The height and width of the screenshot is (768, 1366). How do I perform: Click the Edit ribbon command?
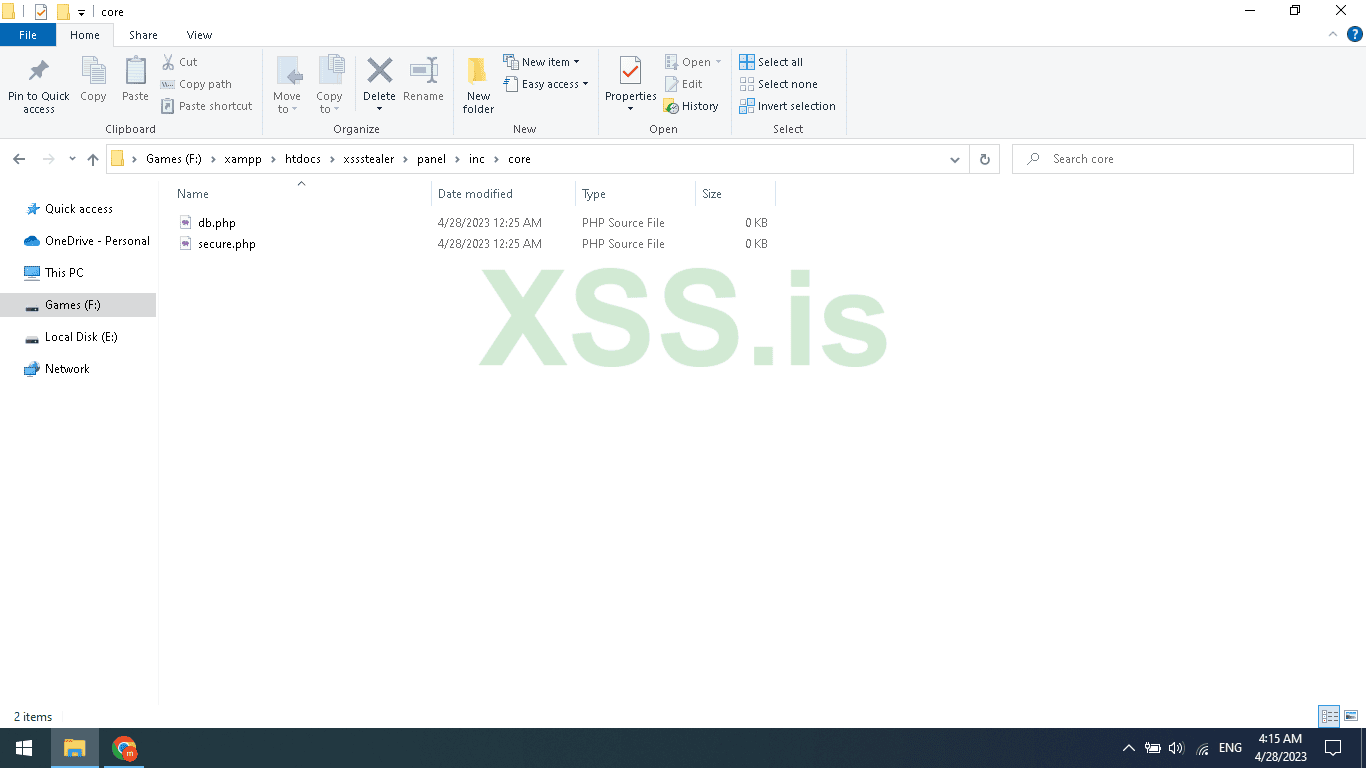tap(683, 84)
